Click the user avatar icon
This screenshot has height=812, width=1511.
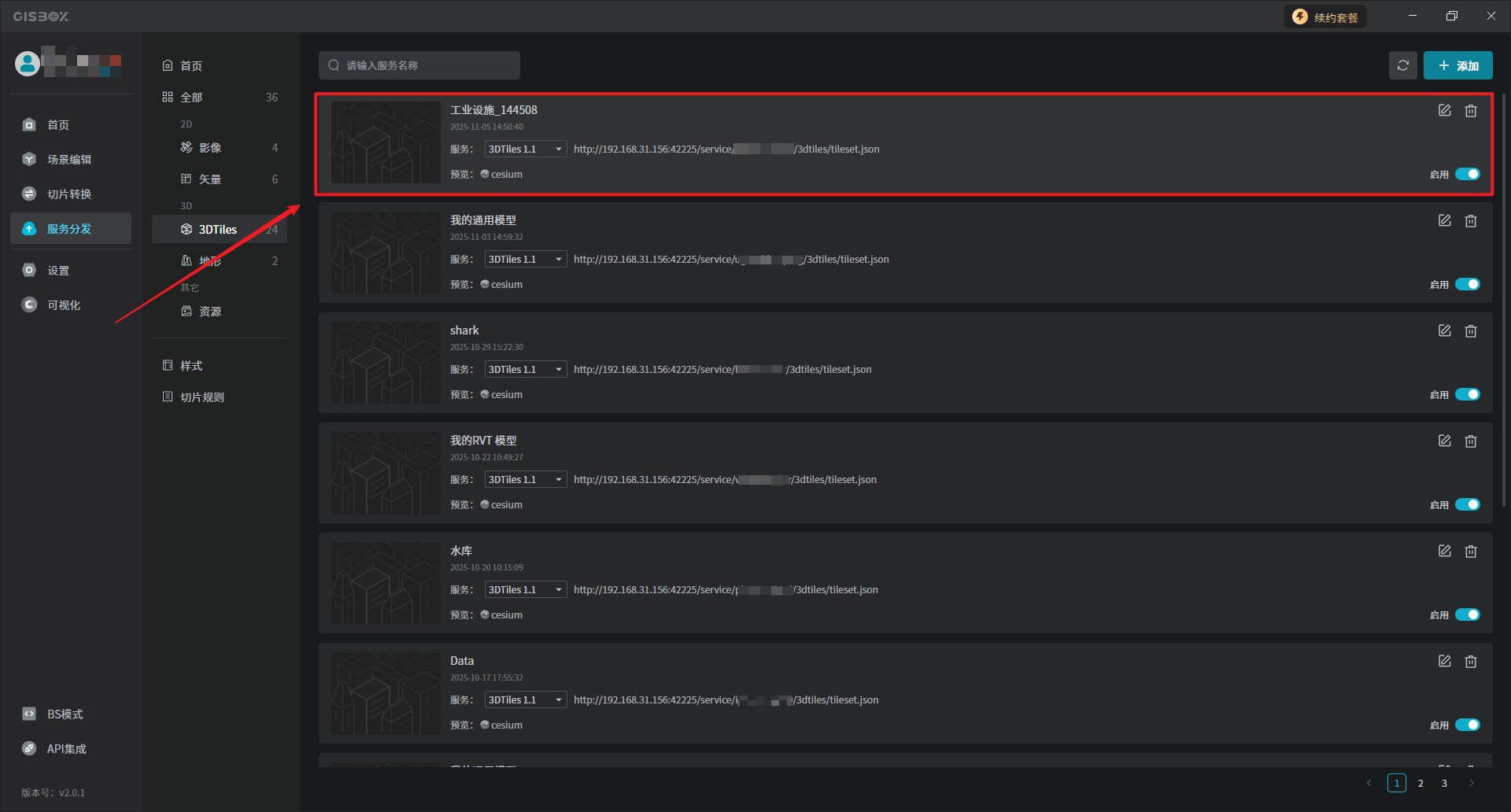pyautogui.click(x=28, y=63)
